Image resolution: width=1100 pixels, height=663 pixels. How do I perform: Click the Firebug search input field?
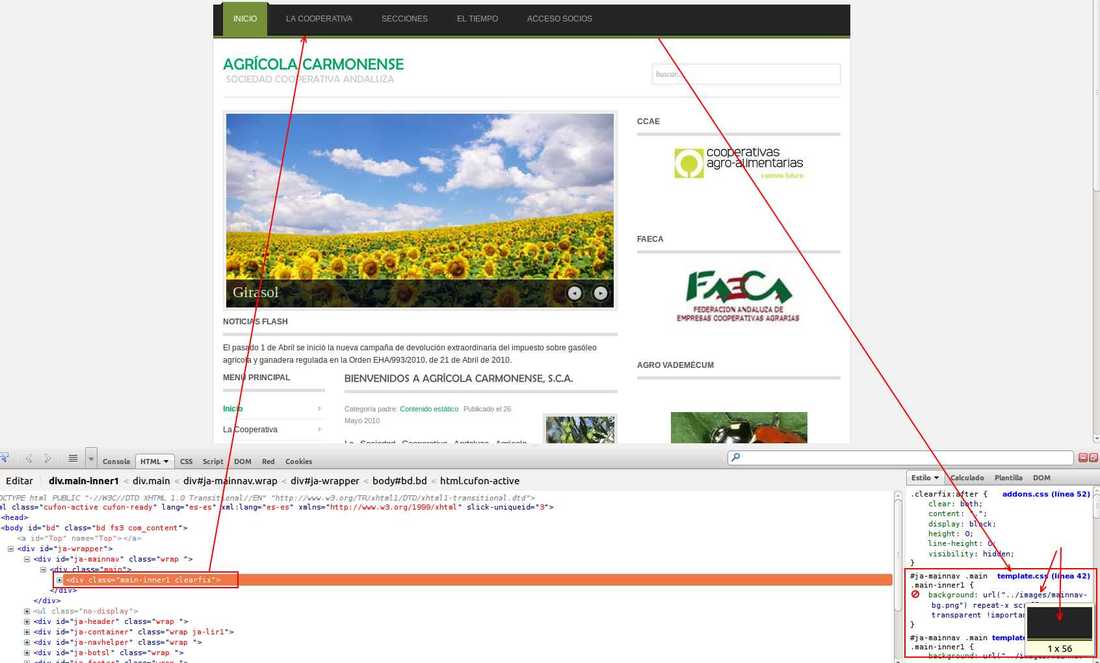tap(901, 457)
